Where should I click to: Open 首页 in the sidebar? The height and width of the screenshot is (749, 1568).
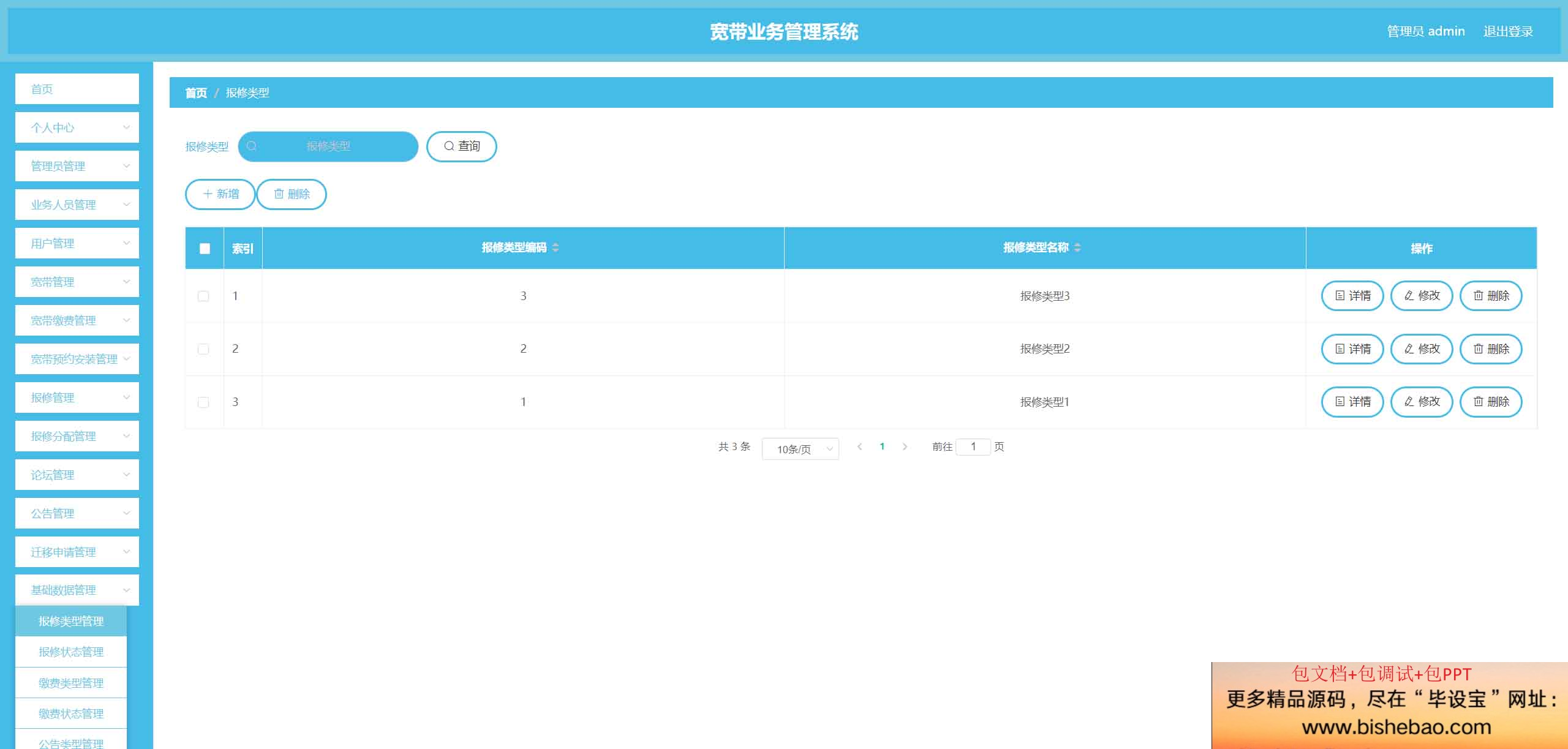pyautogui.click(x=77, y=89)
